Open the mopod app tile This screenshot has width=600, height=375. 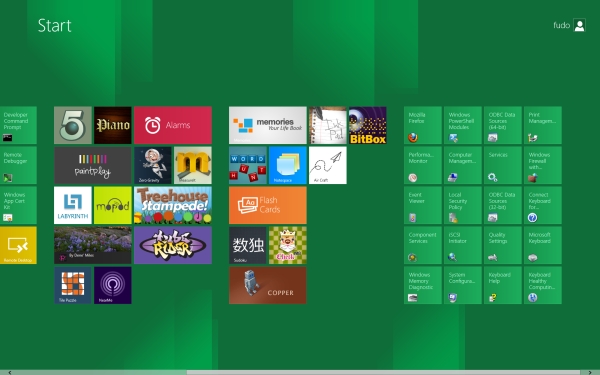(113, 205)
